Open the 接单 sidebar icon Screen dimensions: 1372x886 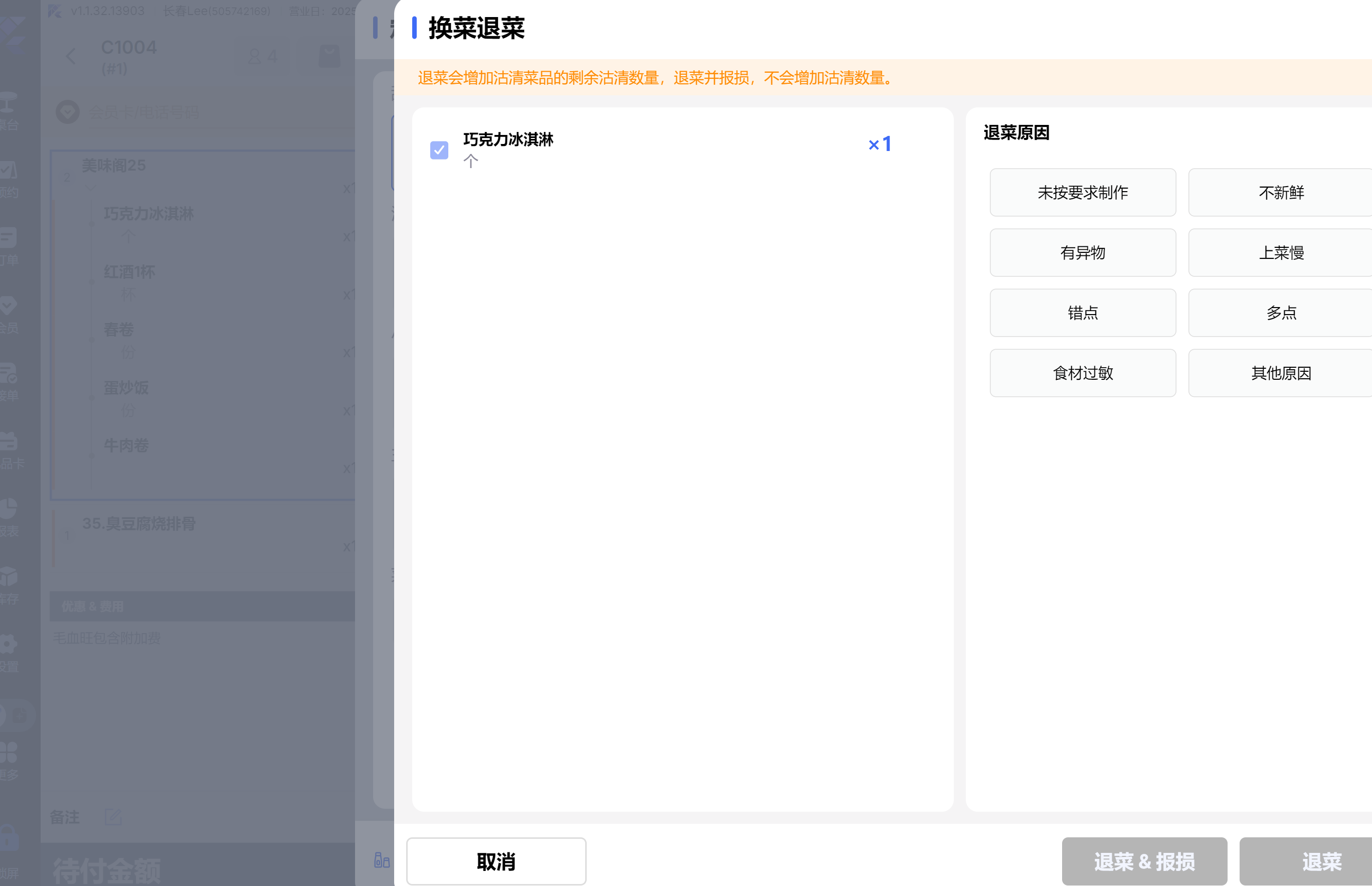pyautogui.click(x=9, y=382)
